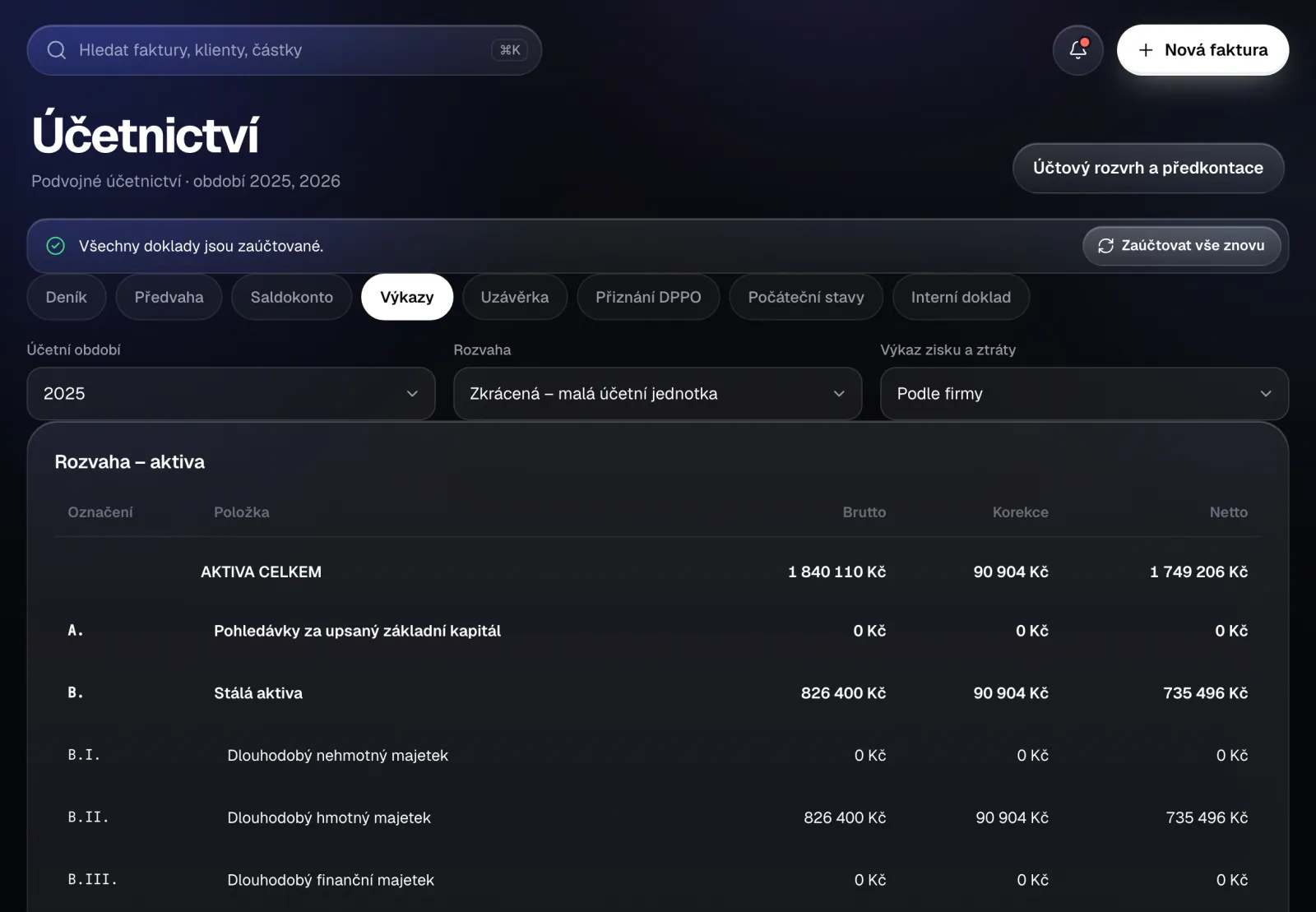Switch to the Deník tab
Screen dimensions: 1316x912
pyautogui.click(x=67, y=297)
